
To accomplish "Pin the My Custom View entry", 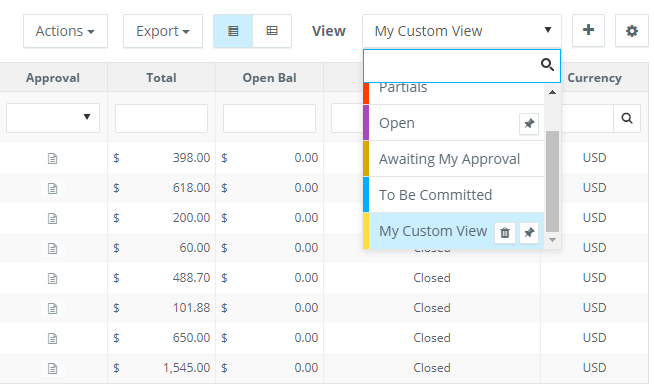I will click(529, 233).
